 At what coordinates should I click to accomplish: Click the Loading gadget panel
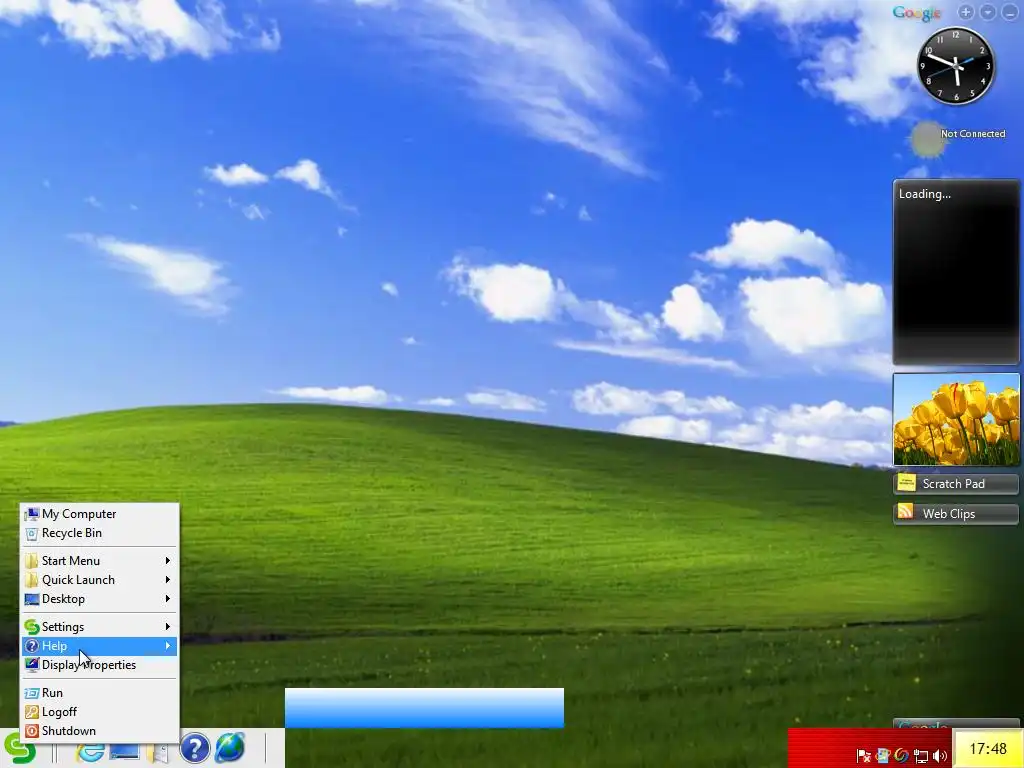(x=956, y=272)
